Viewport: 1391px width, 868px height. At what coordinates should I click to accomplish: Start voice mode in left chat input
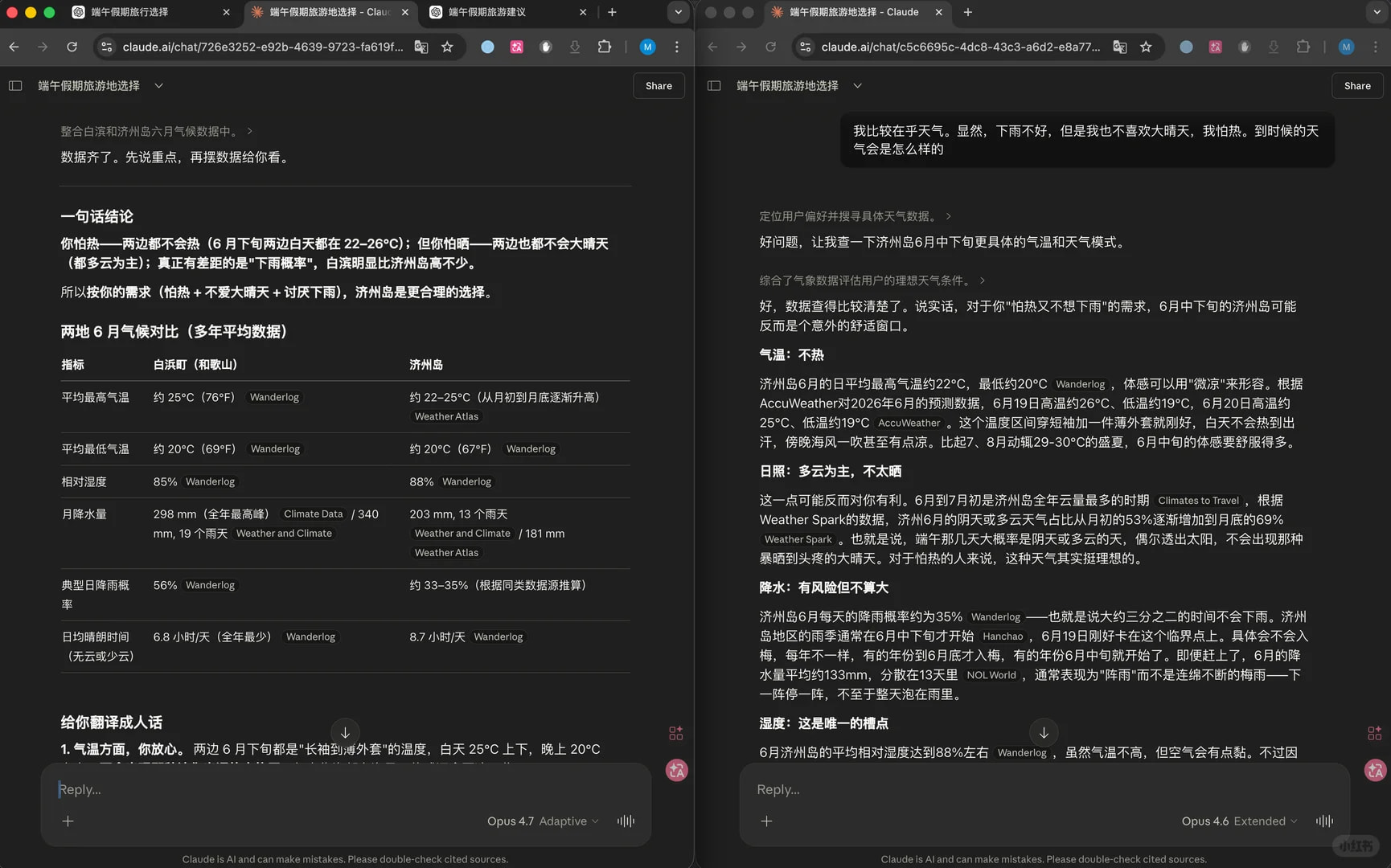[626, 821]
